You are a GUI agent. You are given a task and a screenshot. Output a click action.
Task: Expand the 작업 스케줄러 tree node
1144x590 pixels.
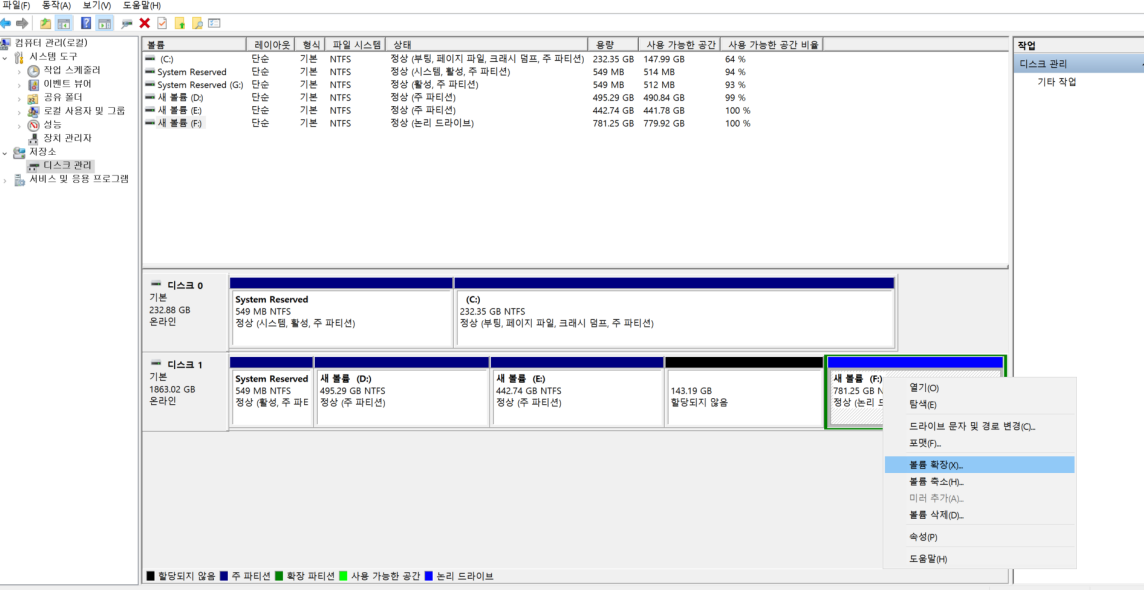point(19,71)
